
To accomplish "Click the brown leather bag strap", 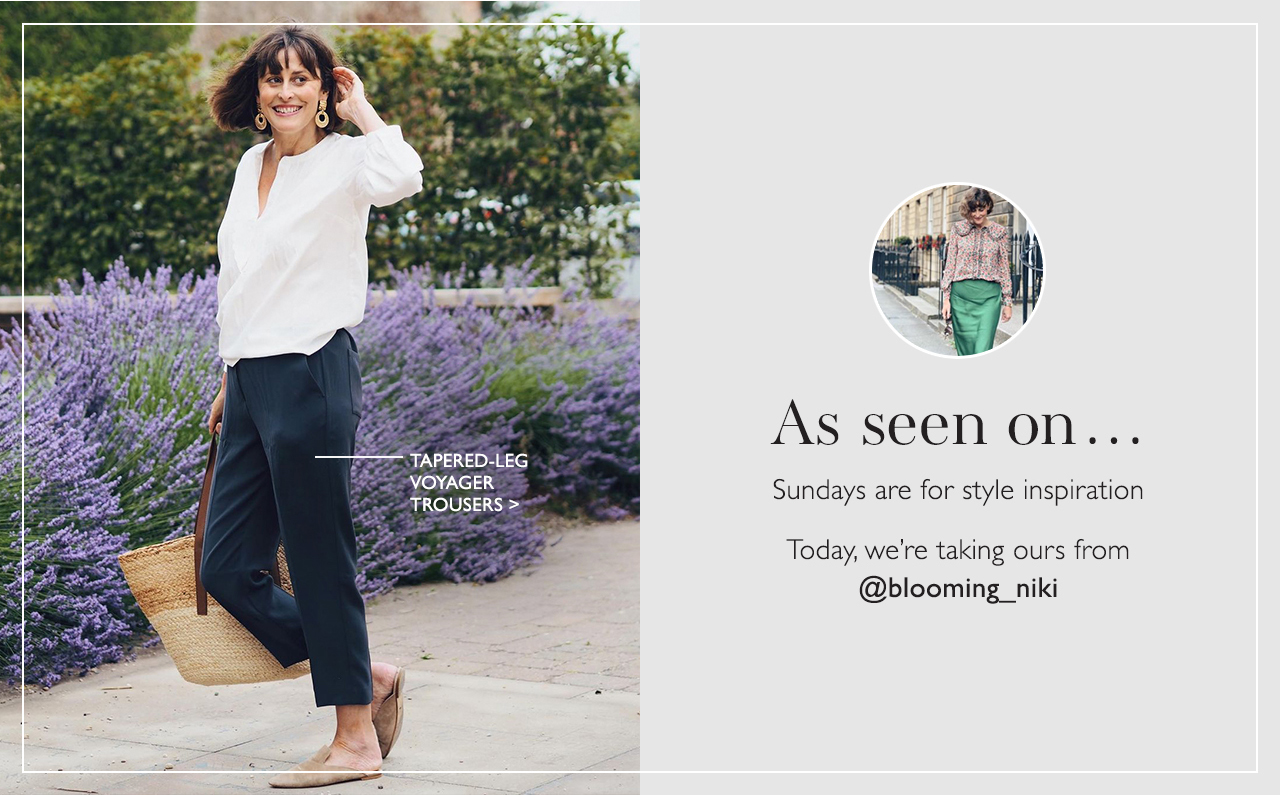I will point(205,525).
